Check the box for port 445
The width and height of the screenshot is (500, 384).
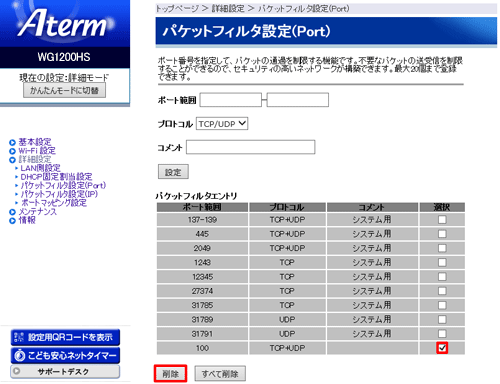(442, 234)
